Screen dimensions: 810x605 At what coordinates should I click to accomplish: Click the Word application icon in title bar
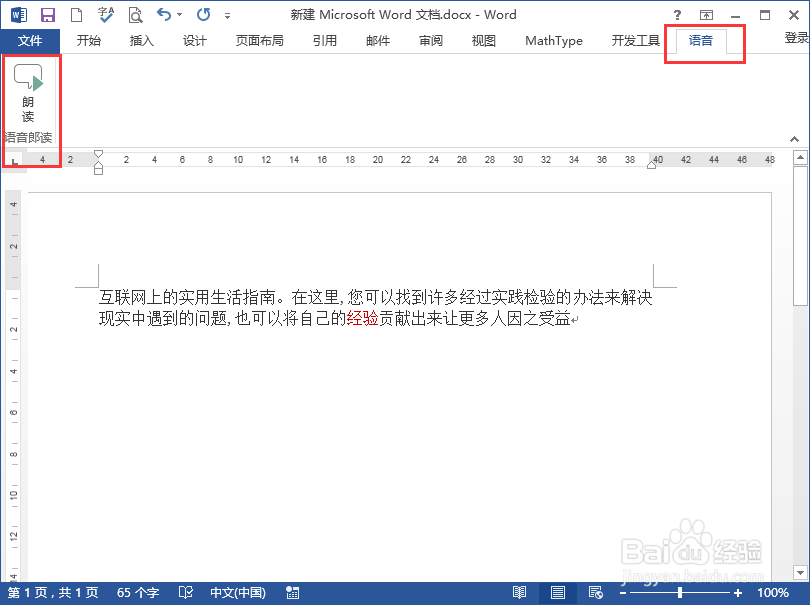click(x=19, y=14)
